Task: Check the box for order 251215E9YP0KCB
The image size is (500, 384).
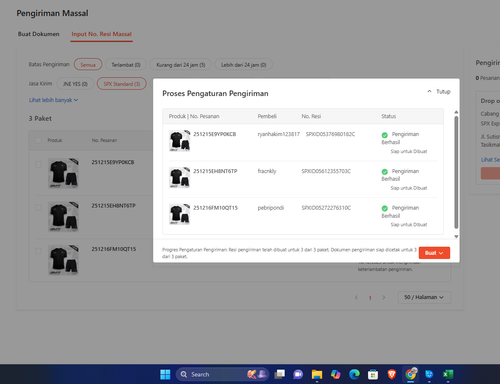Action: click(x=38, y=164)
